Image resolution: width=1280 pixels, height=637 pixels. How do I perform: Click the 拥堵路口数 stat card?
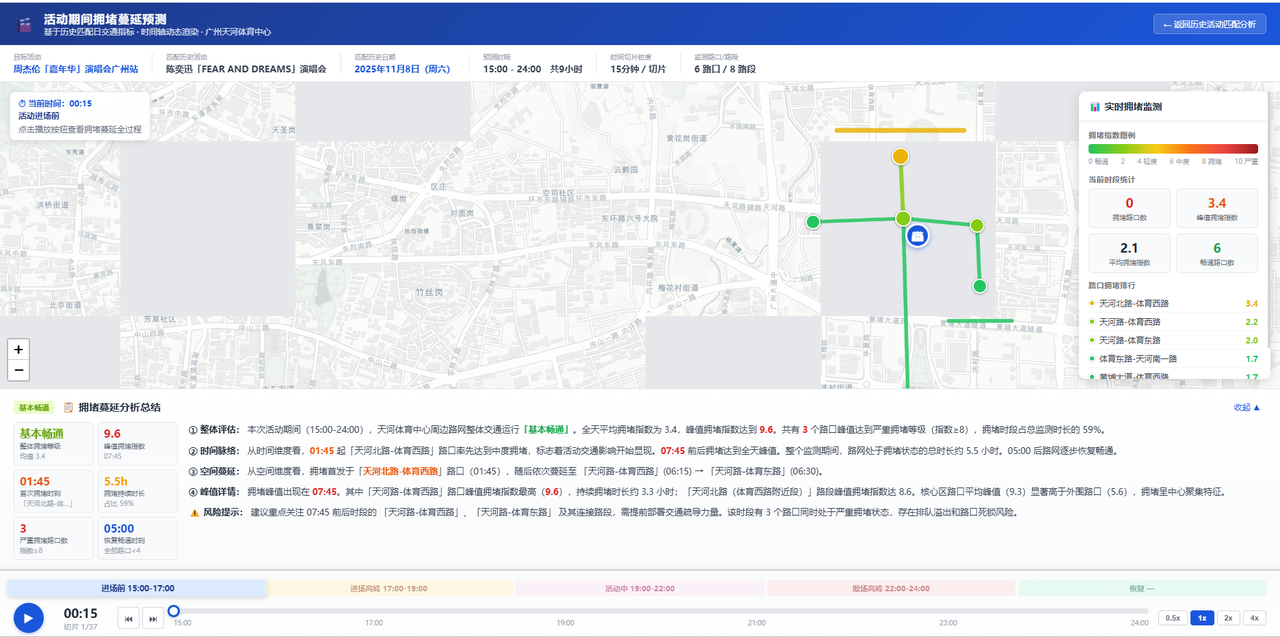pos(1129,207)
